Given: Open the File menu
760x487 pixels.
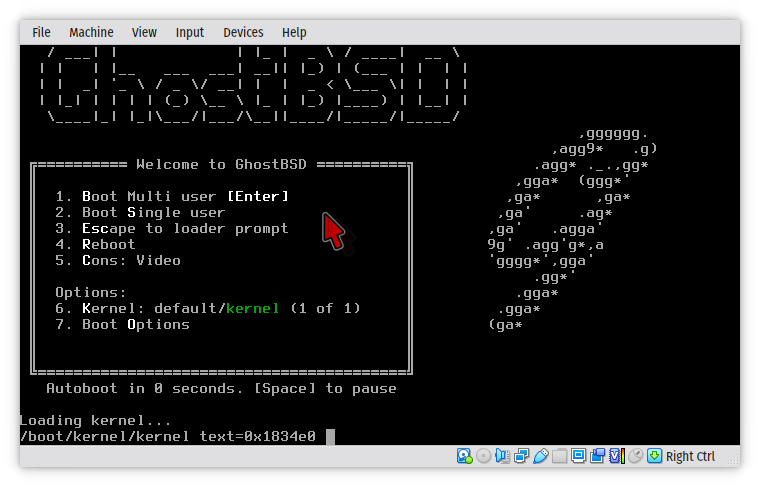Looking at the screenshot, I should click(41, 32).
